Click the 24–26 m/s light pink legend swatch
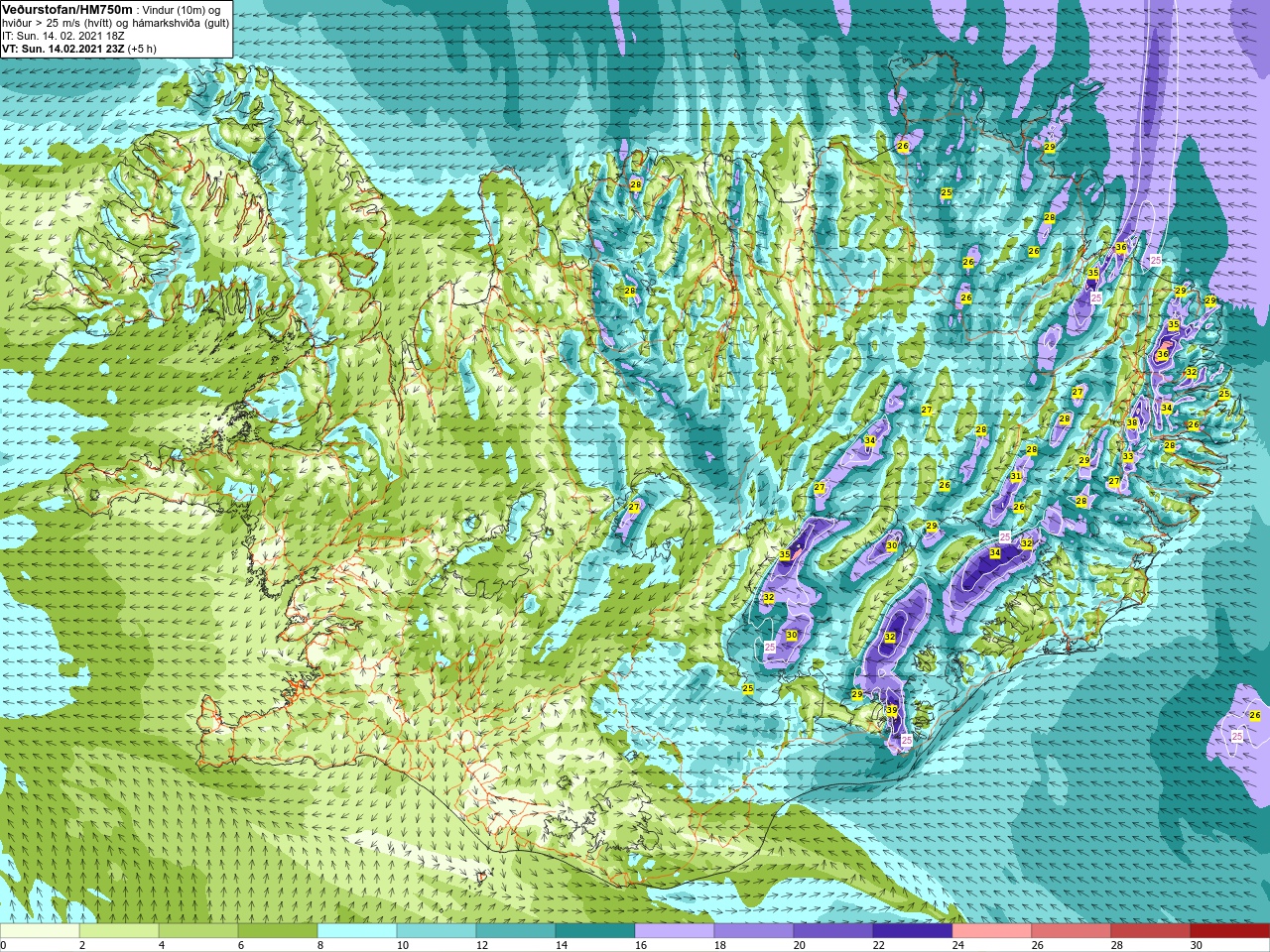 [x=992, y=931]
